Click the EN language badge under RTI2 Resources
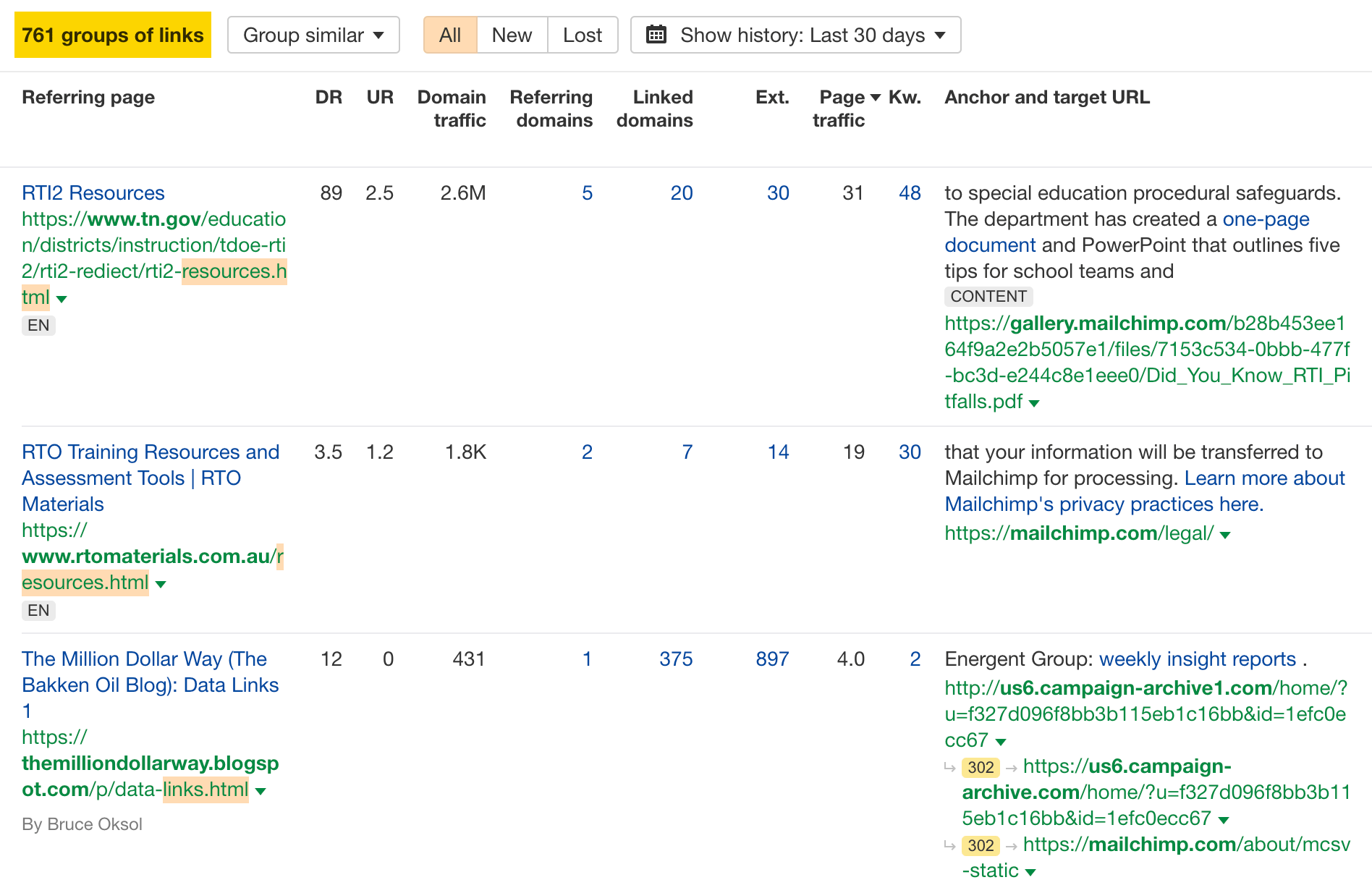 pos(38,325)
